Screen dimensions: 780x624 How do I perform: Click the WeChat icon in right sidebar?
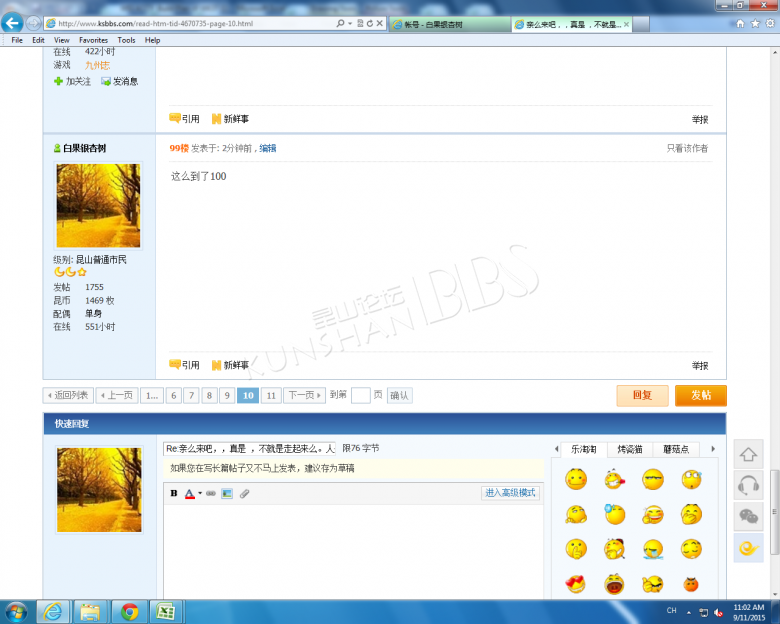coord(748,516)
